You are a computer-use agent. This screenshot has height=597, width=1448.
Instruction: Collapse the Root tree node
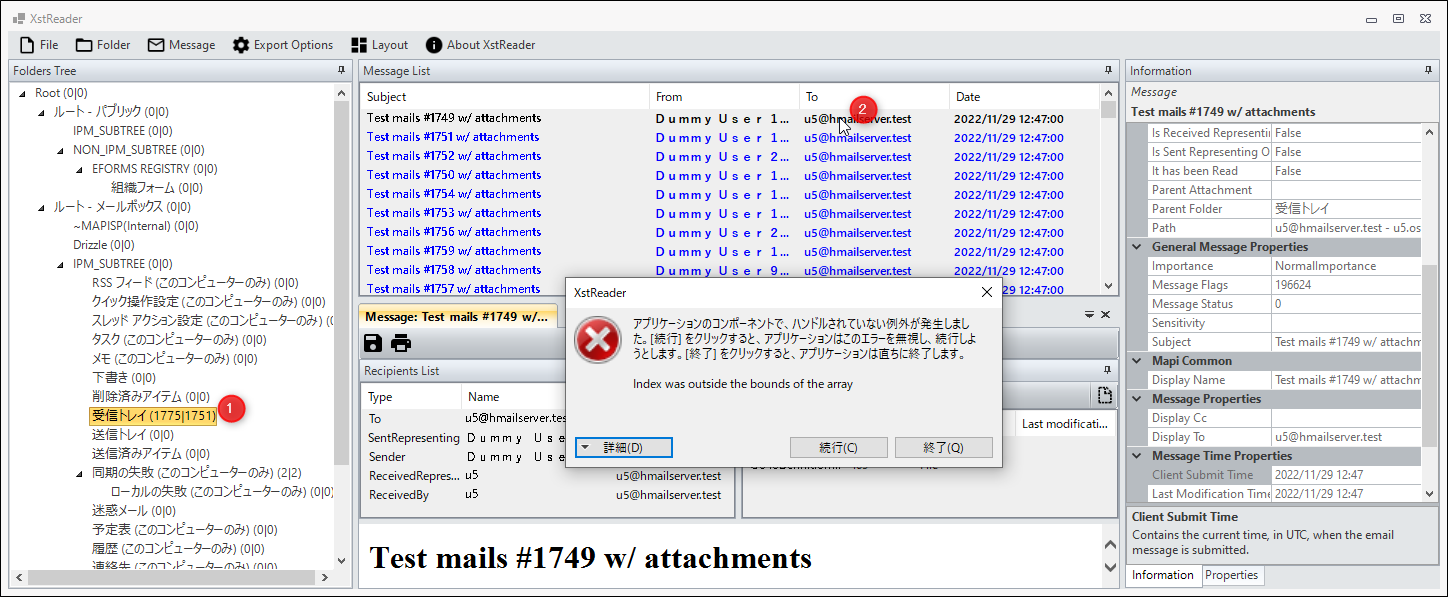(22, 93)
